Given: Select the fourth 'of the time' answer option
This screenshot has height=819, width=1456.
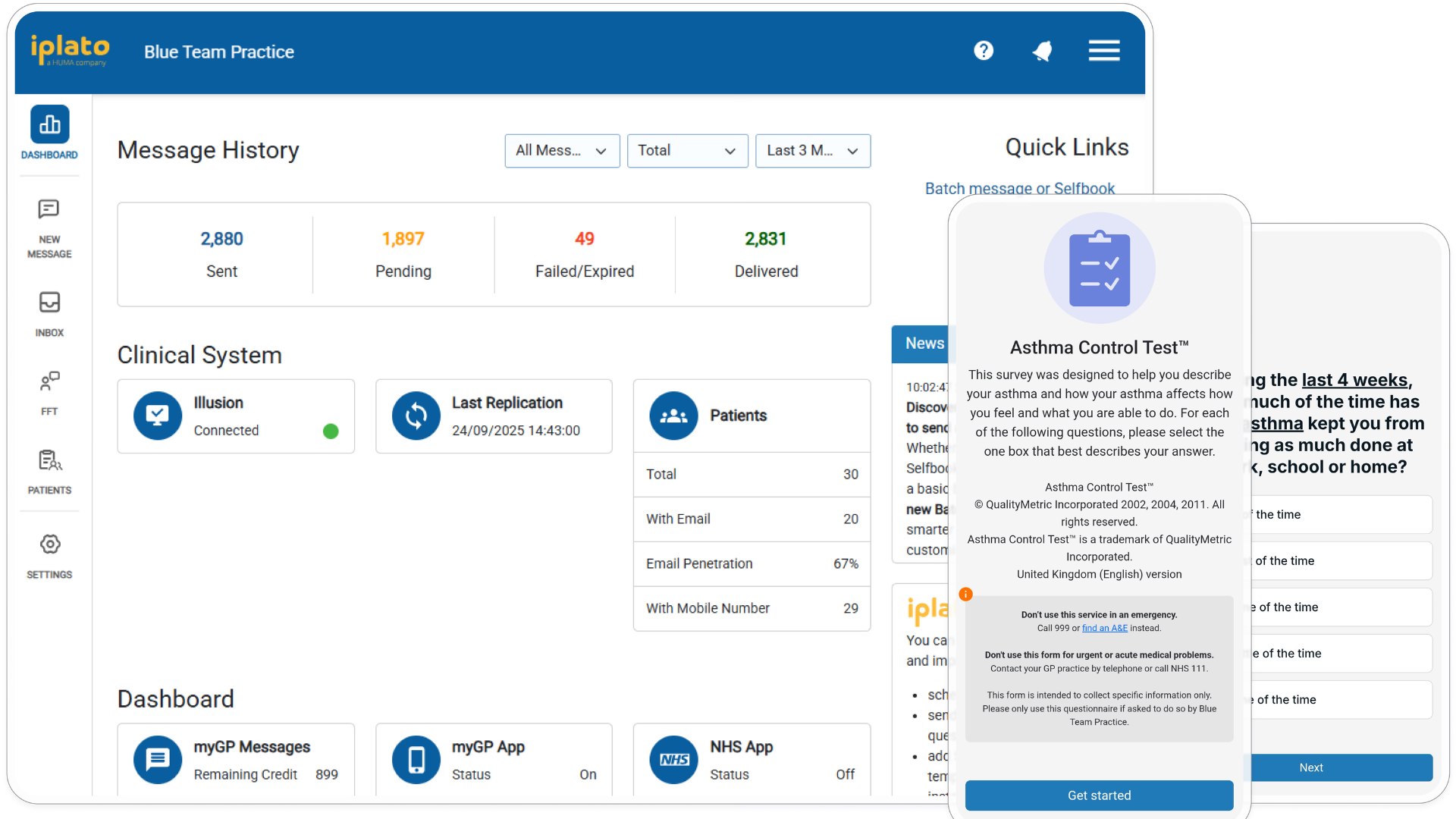Looking at the screenshot, I should click(1341, 653).
